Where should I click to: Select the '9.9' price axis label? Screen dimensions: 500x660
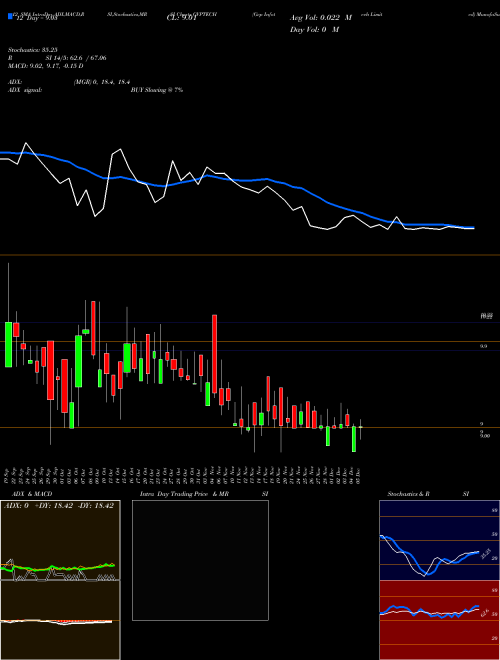(x=484, y=346)
